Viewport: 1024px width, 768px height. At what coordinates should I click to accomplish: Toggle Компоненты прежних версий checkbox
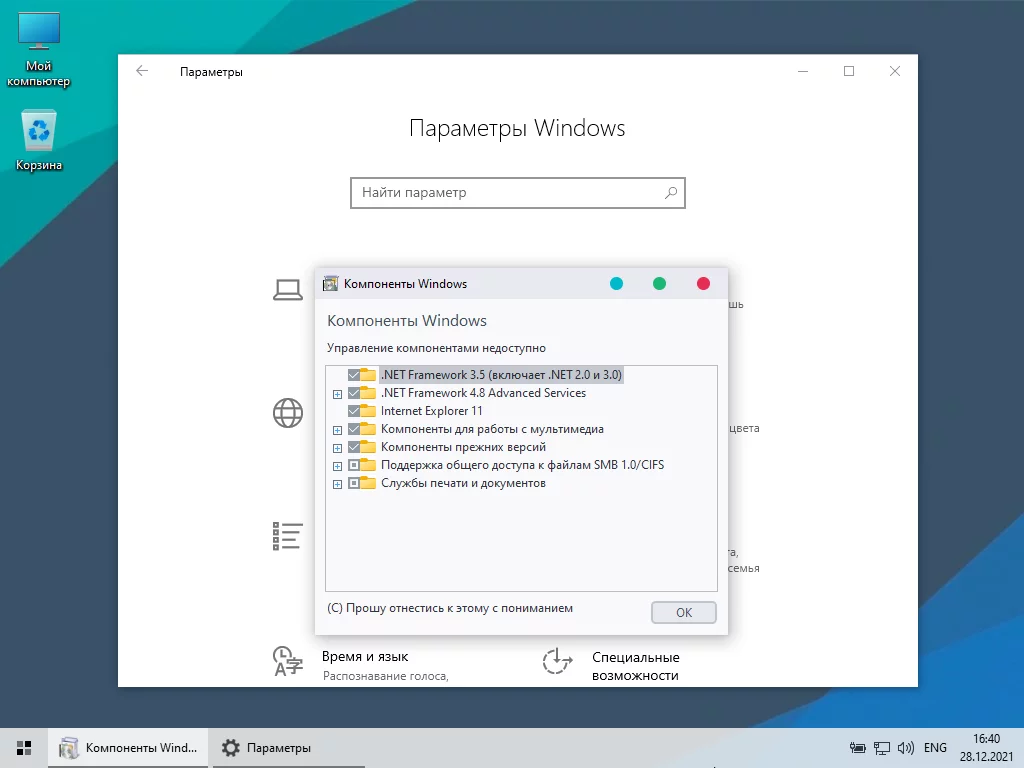pos(354,447)
